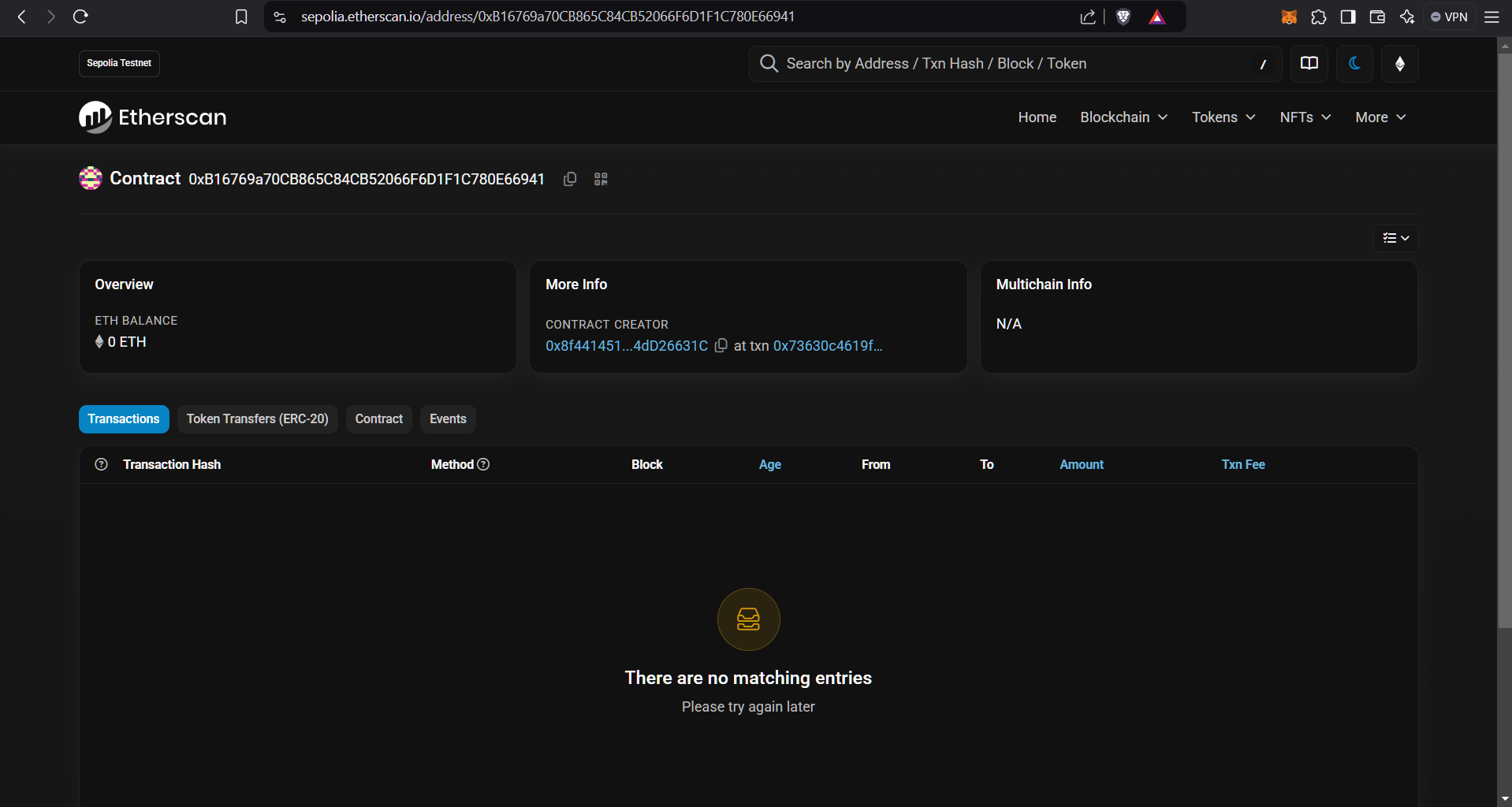The height and width of the screenshot is (807, 1512).
Task: Copy the contract creator address
Action: tap(721, 345)
